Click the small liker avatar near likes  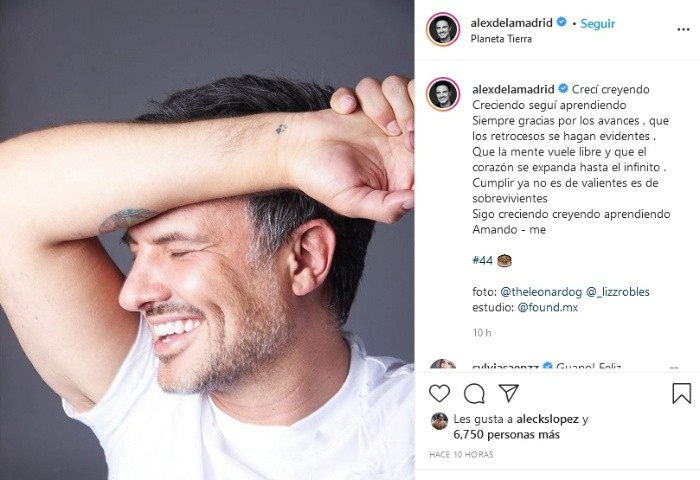click(x=439, y=421)
